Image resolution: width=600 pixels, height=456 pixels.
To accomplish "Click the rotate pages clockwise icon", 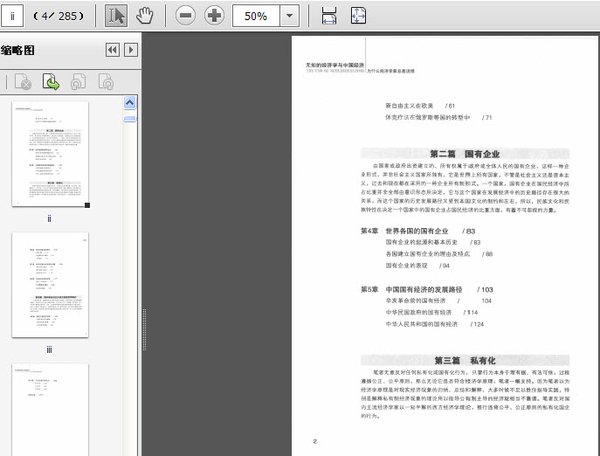I will (106, 82).
